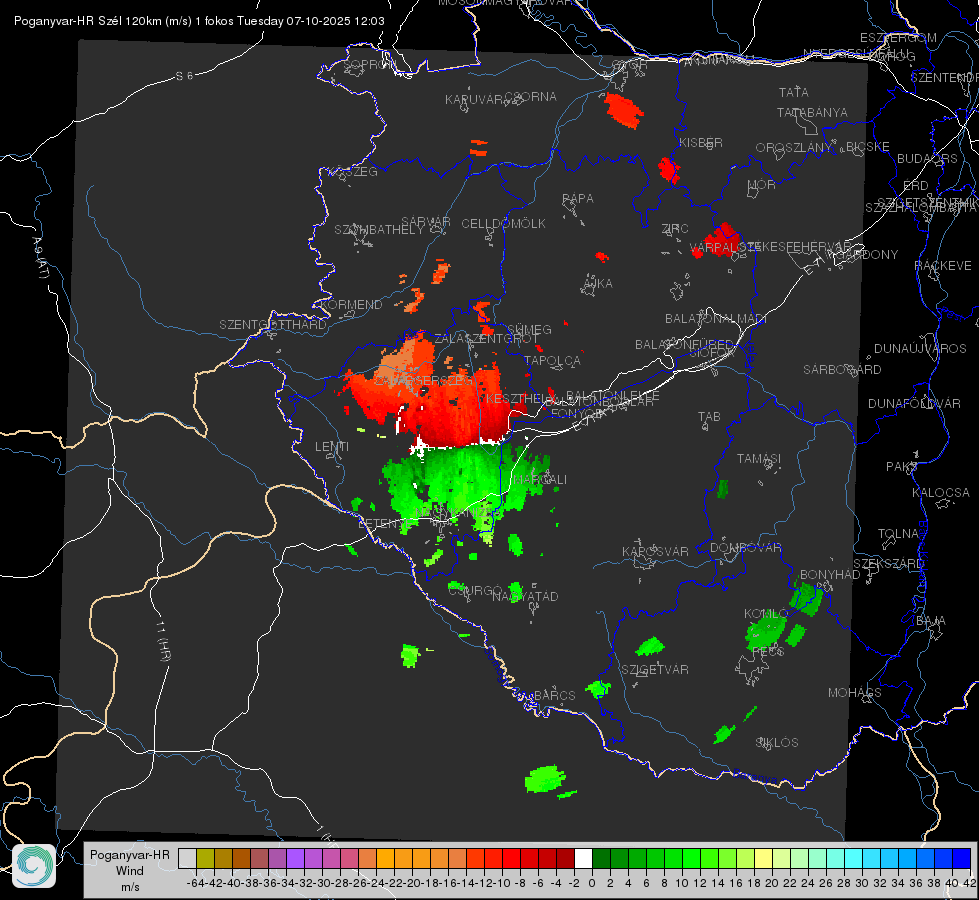Click the CELLDÖMÖLK city label
Image resolution: width=979 pixels, height=900 pixels.
pyautogui.click(x=504, y=224)
